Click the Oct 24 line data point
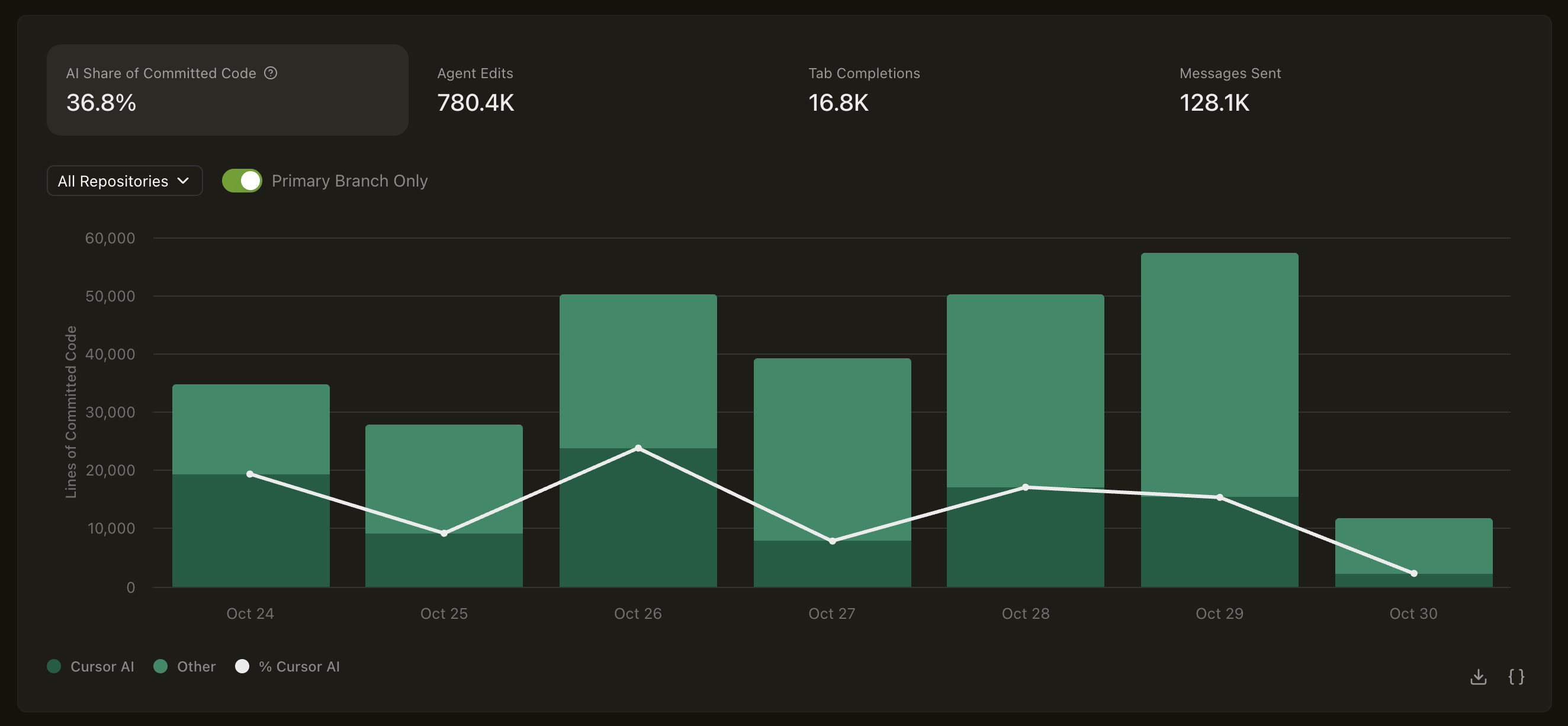Screen dimensions: 1568x726 pos(250,474)
